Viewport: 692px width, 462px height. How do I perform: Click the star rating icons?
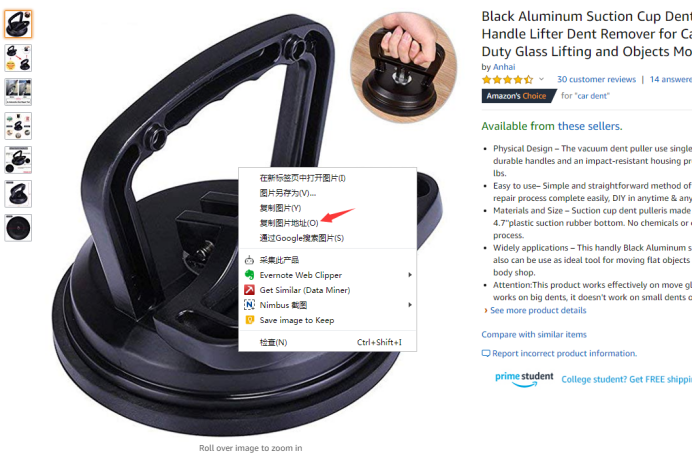coord(508,80)
